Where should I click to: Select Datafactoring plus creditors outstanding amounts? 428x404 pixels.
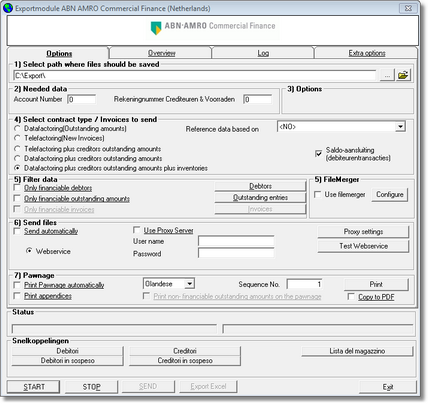tap(17, 158)
